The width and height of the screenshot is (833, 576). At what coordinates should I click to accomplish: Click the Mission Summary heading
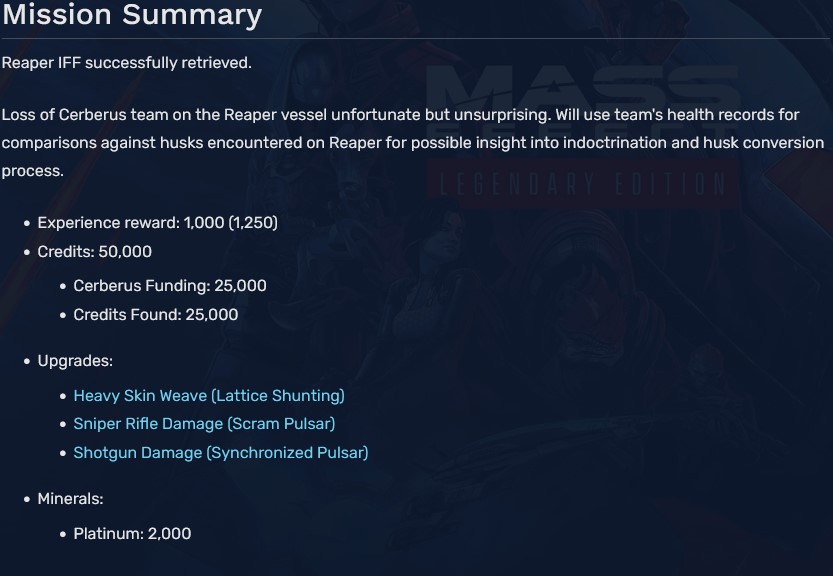point(131,15)
